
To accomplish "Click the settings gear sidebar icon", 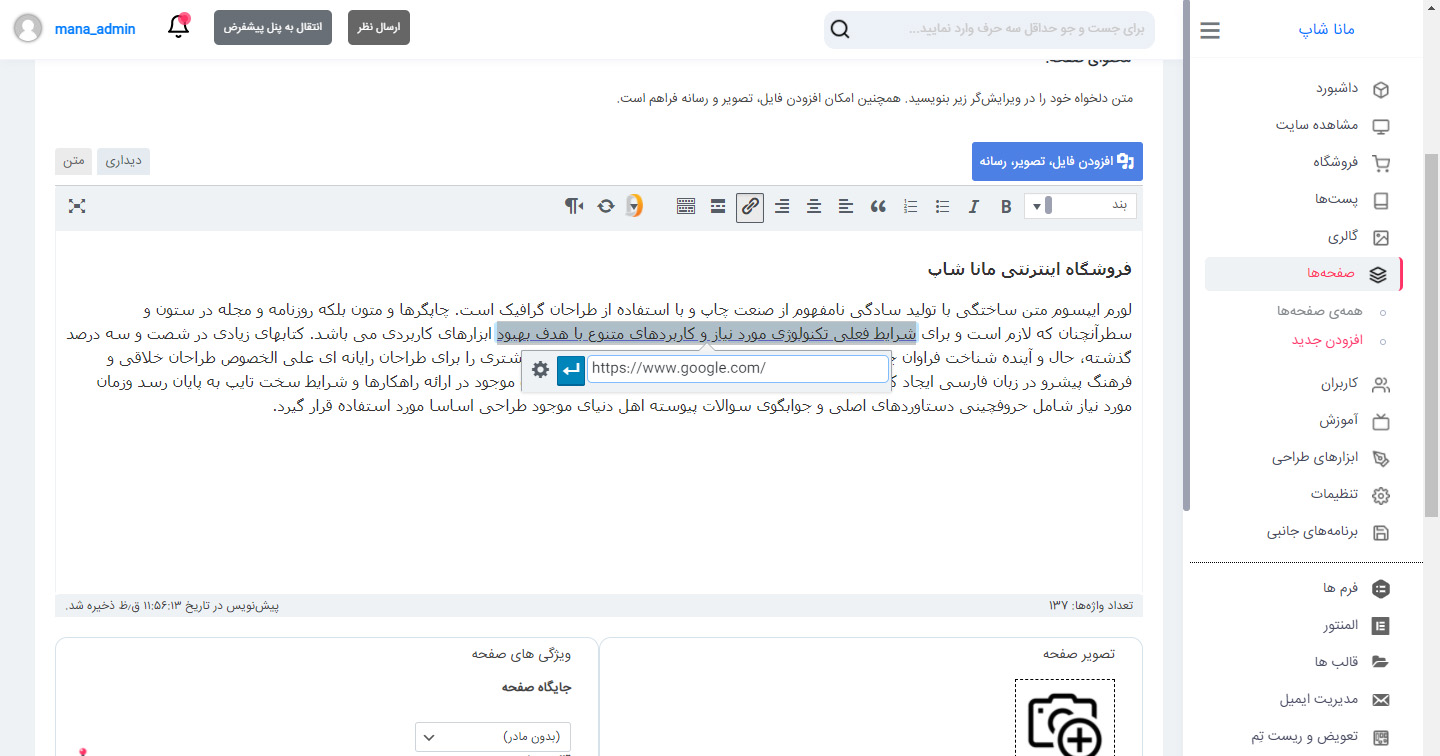I will [x=1381, y=496].
